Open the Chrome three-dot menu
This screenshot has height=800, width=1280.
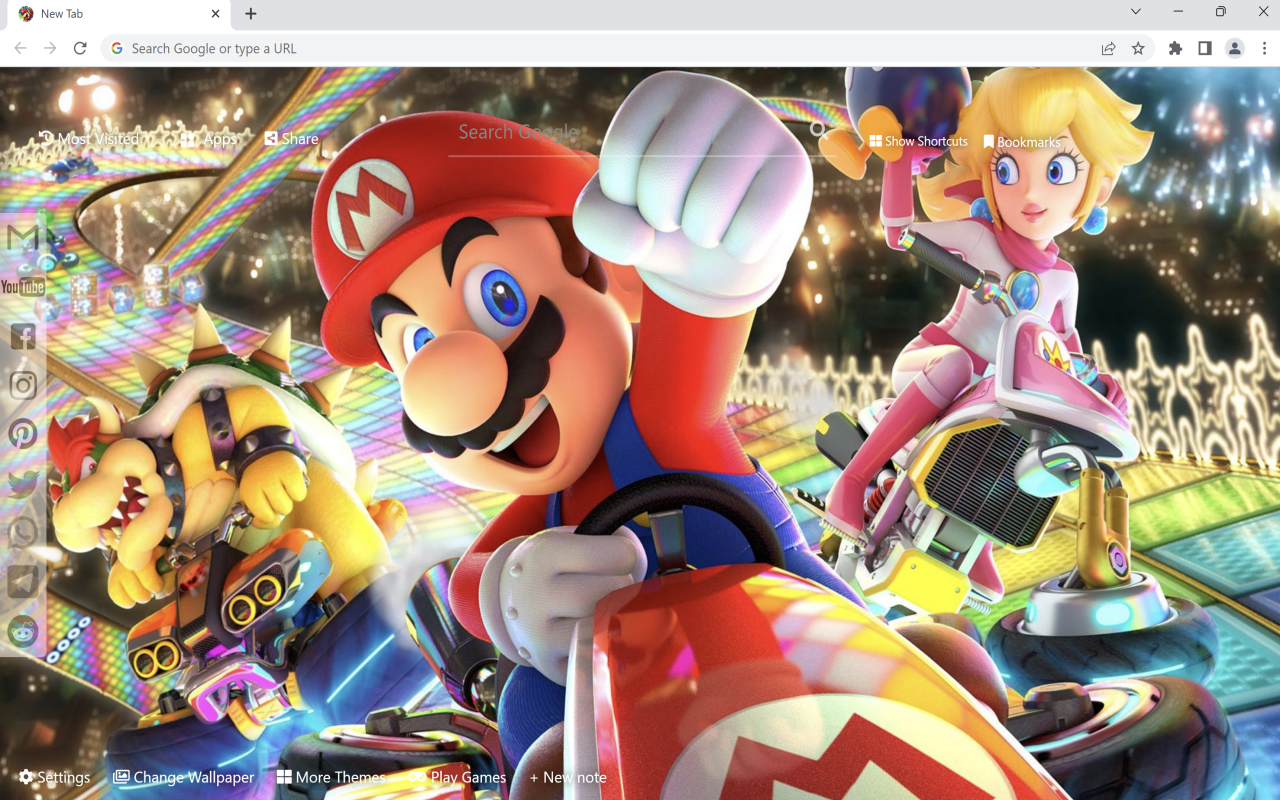click(x=1264, y=48)
